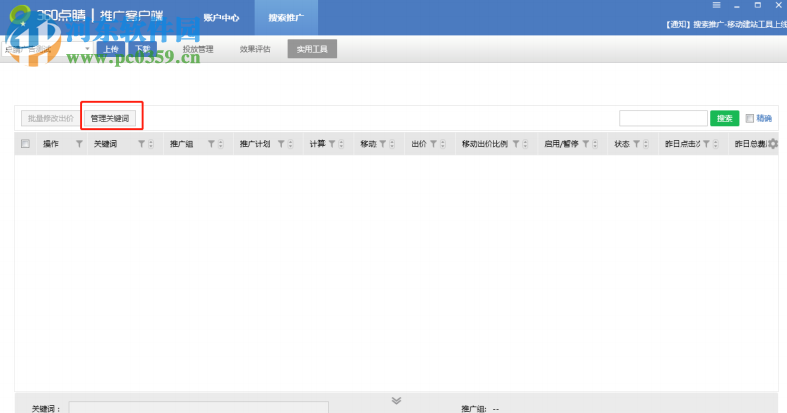Open the 通知 notification link in title bar
Viewport: 787px width, 413px height.
point(726,25)
